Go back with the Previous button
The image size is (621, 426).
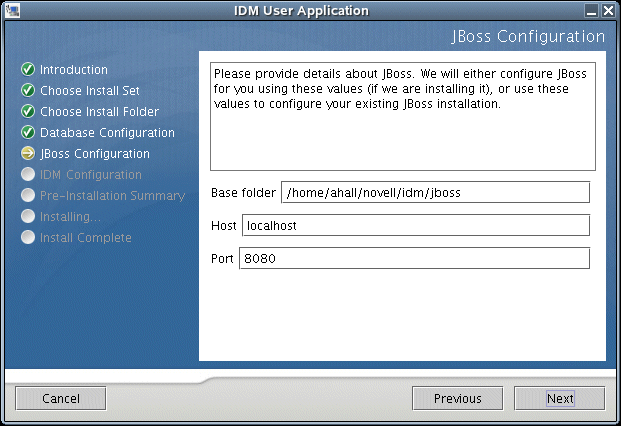458,398
